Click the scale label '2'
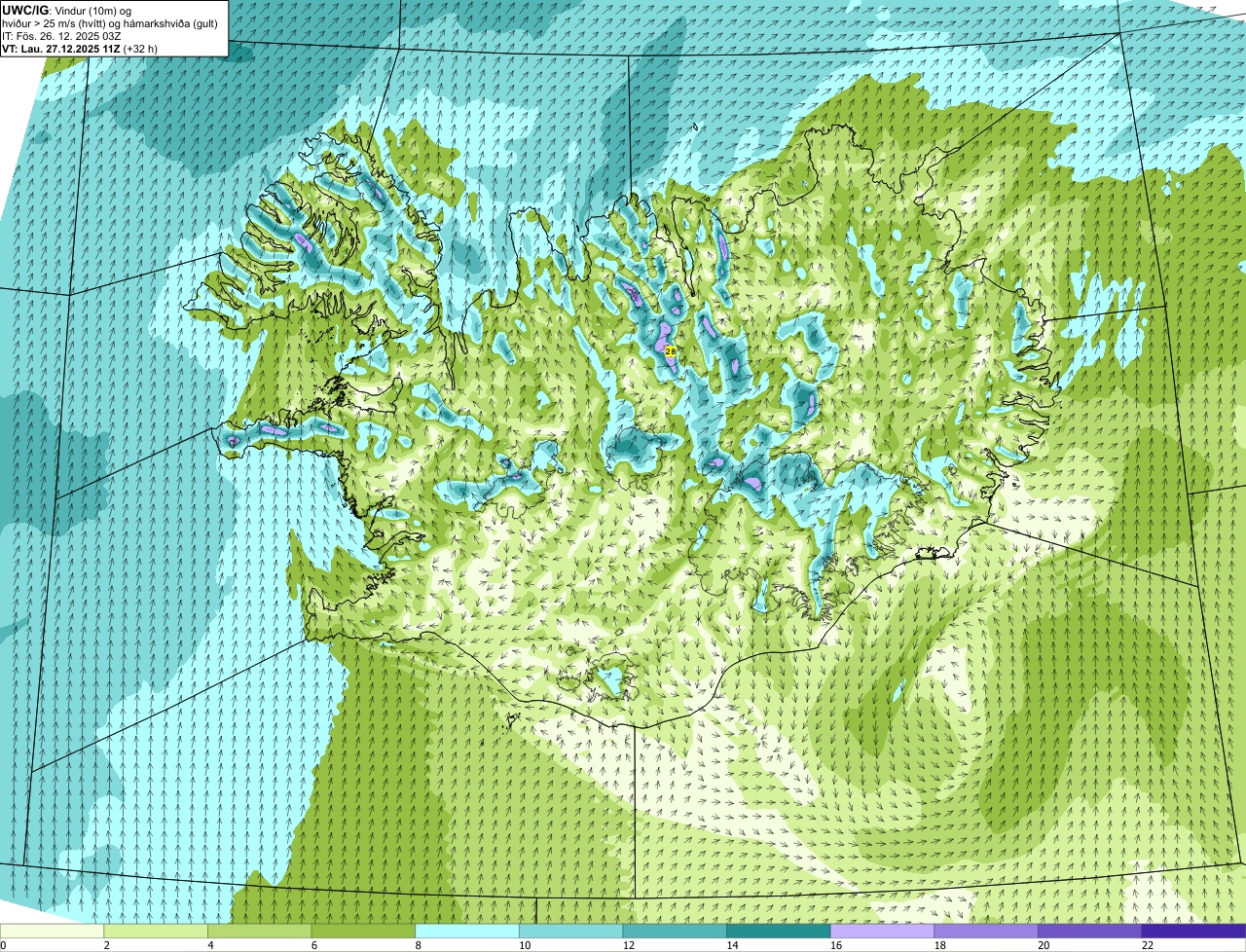 [x=106, y=945]
